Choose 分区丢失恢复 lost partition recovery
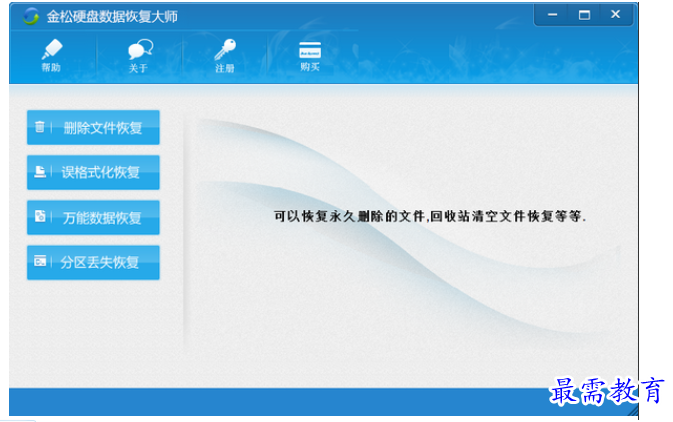The image size is (673, 422). pyautogui.click(x=93, y=262)
